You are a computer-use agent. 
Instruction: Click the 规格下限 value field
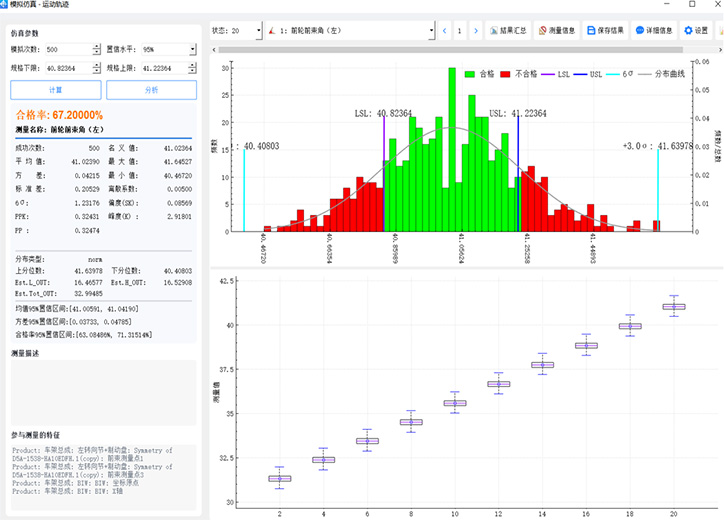(x=67, y=68)
